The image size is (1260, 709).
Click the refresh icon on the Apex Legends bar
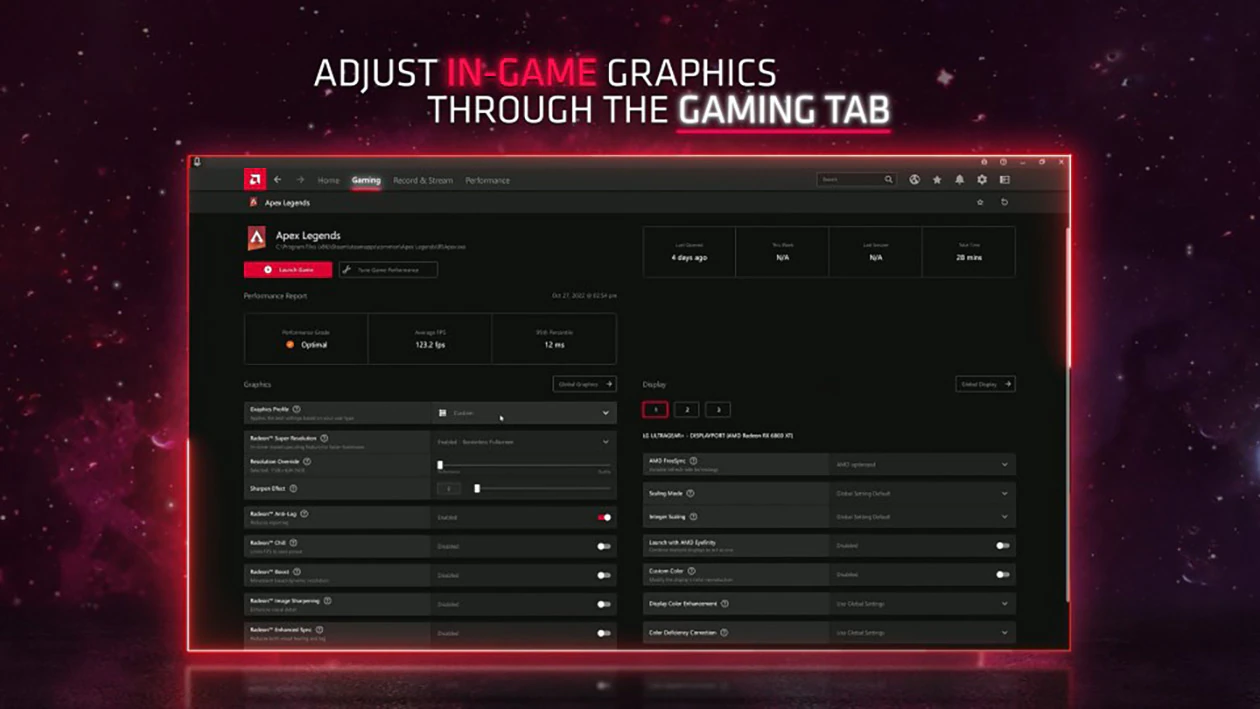point(1004,202)
